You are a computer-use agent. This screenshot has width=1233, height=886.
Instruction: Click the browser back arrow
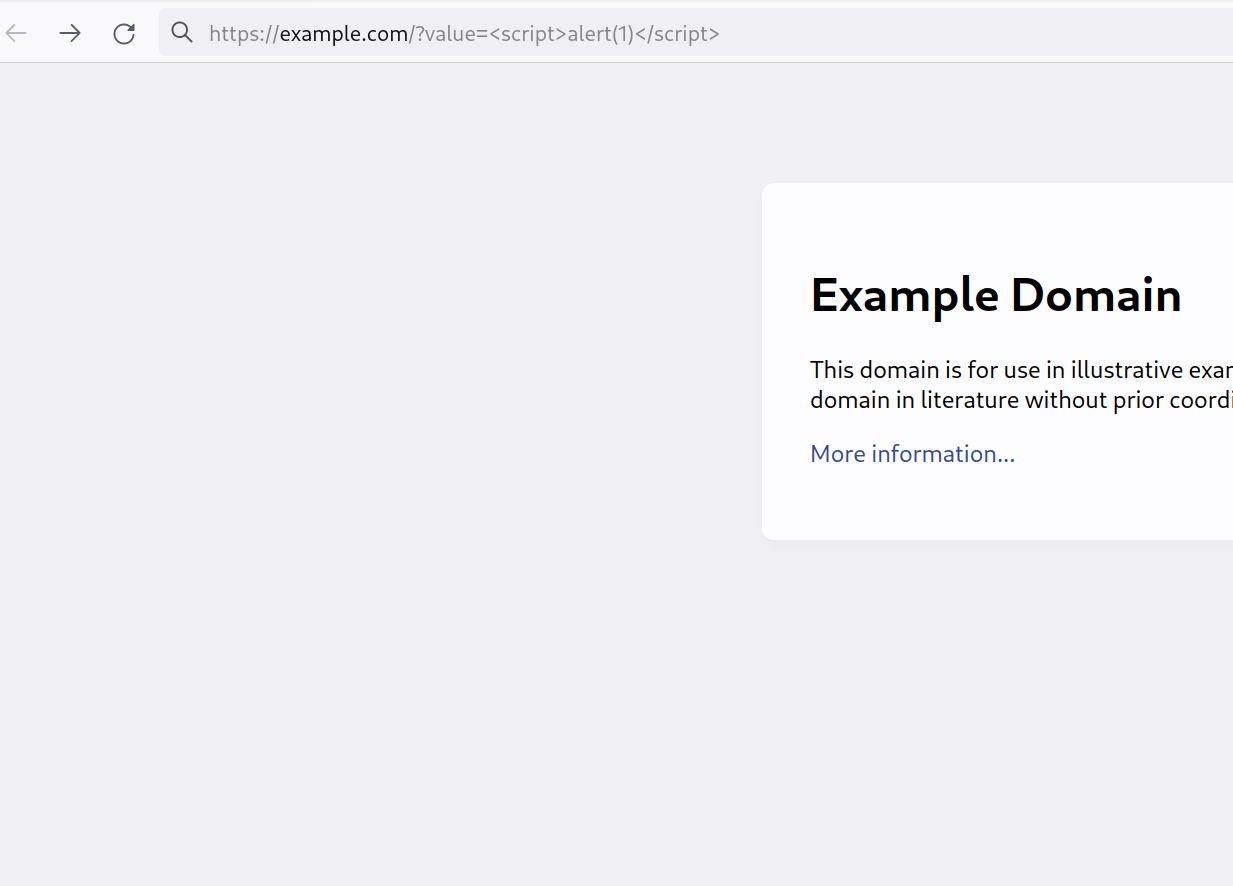pyautogui.click(x=16, y=33)
